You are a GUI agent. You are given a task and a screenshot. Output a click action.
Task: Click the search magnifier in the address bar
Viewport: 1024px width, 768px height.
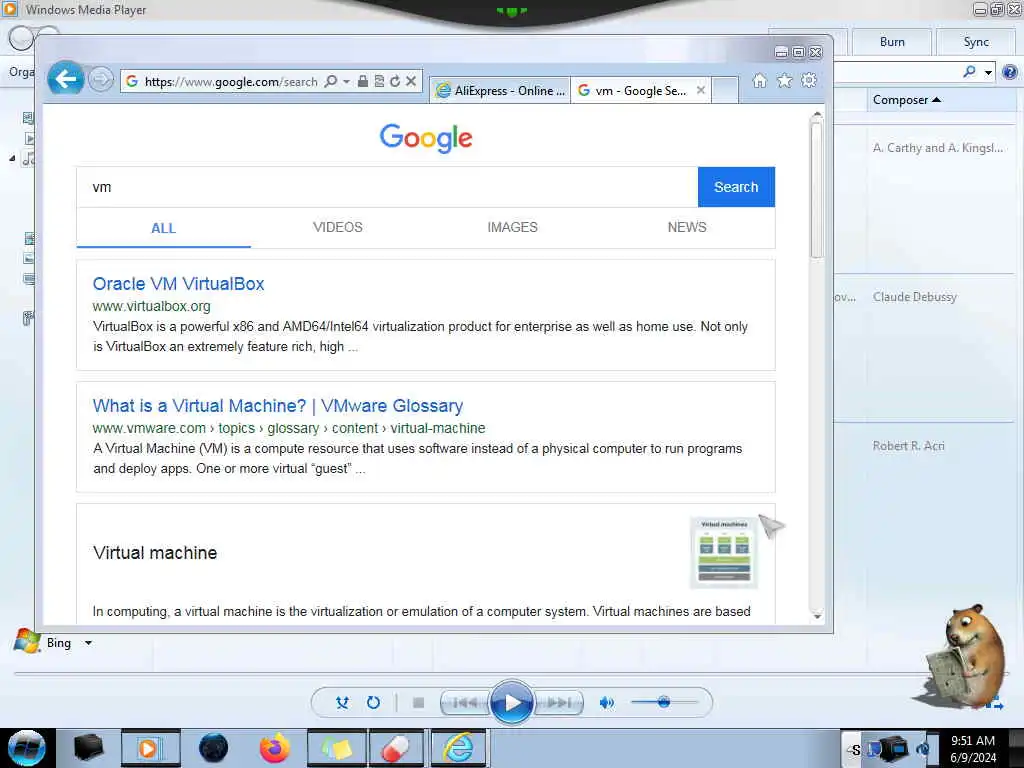coord(331,81)
